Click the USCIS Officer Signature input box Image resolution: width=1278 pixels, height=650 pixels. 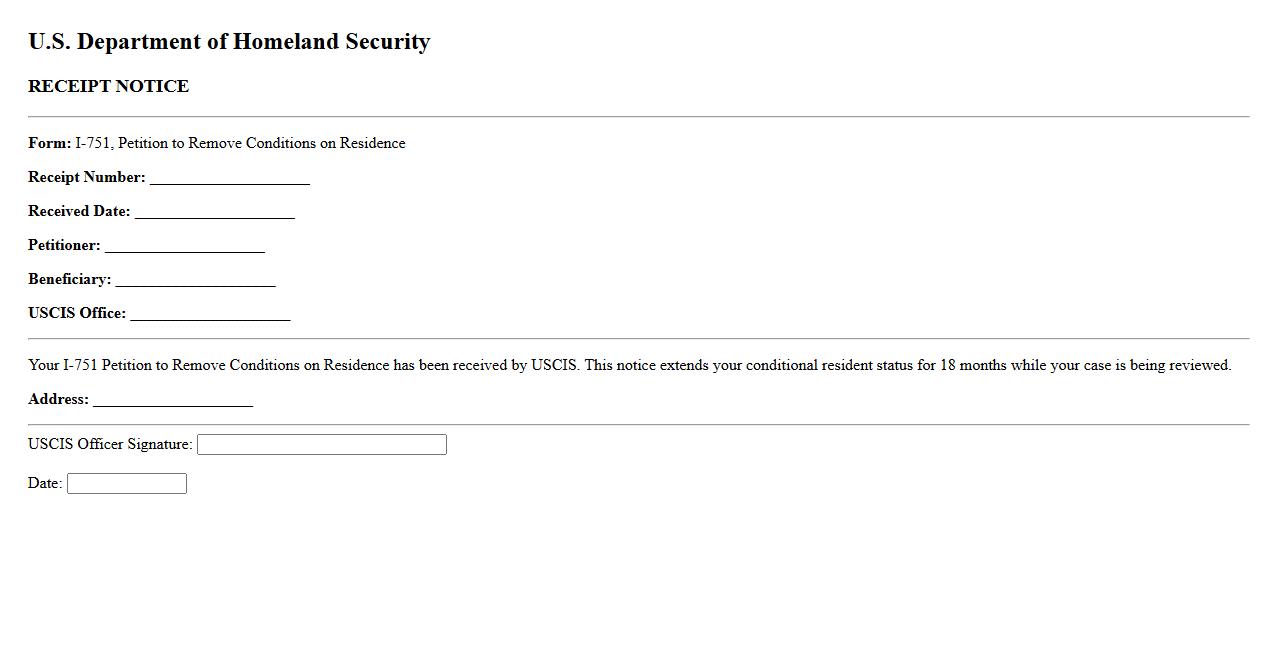tap(321, 445)
